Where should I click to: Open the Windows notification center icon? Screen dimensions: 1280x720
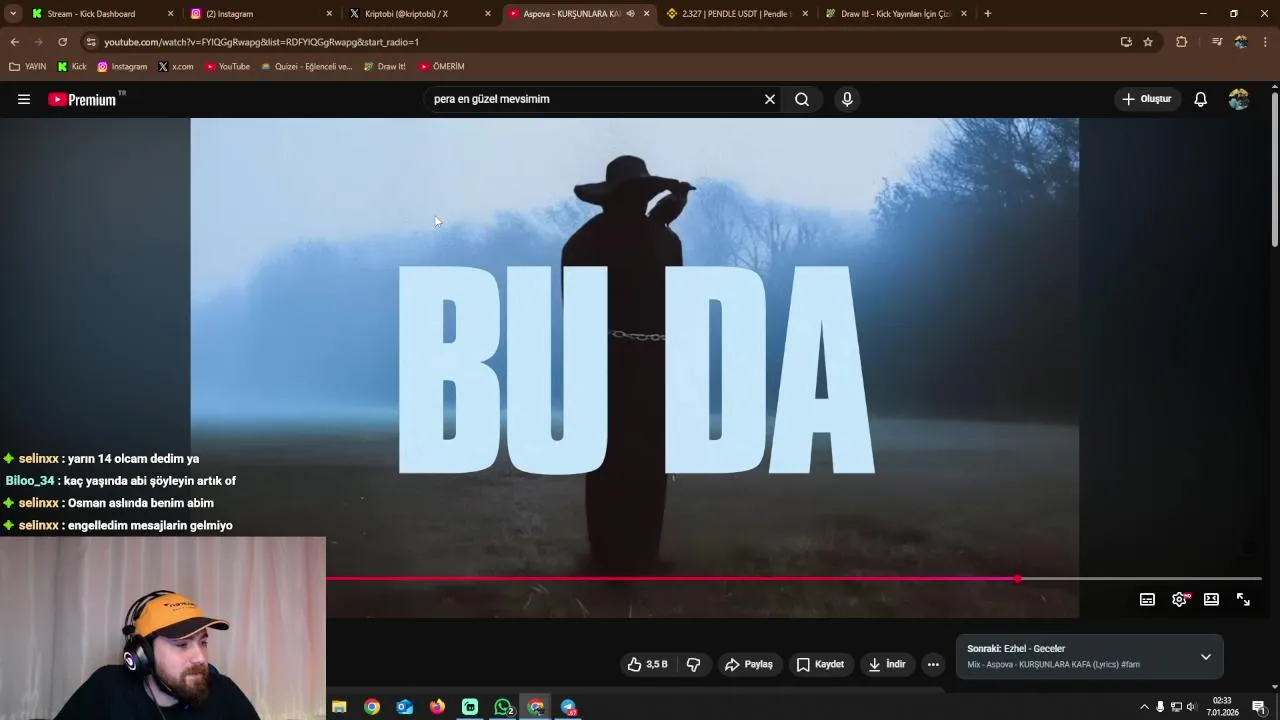click(1259, 707)
